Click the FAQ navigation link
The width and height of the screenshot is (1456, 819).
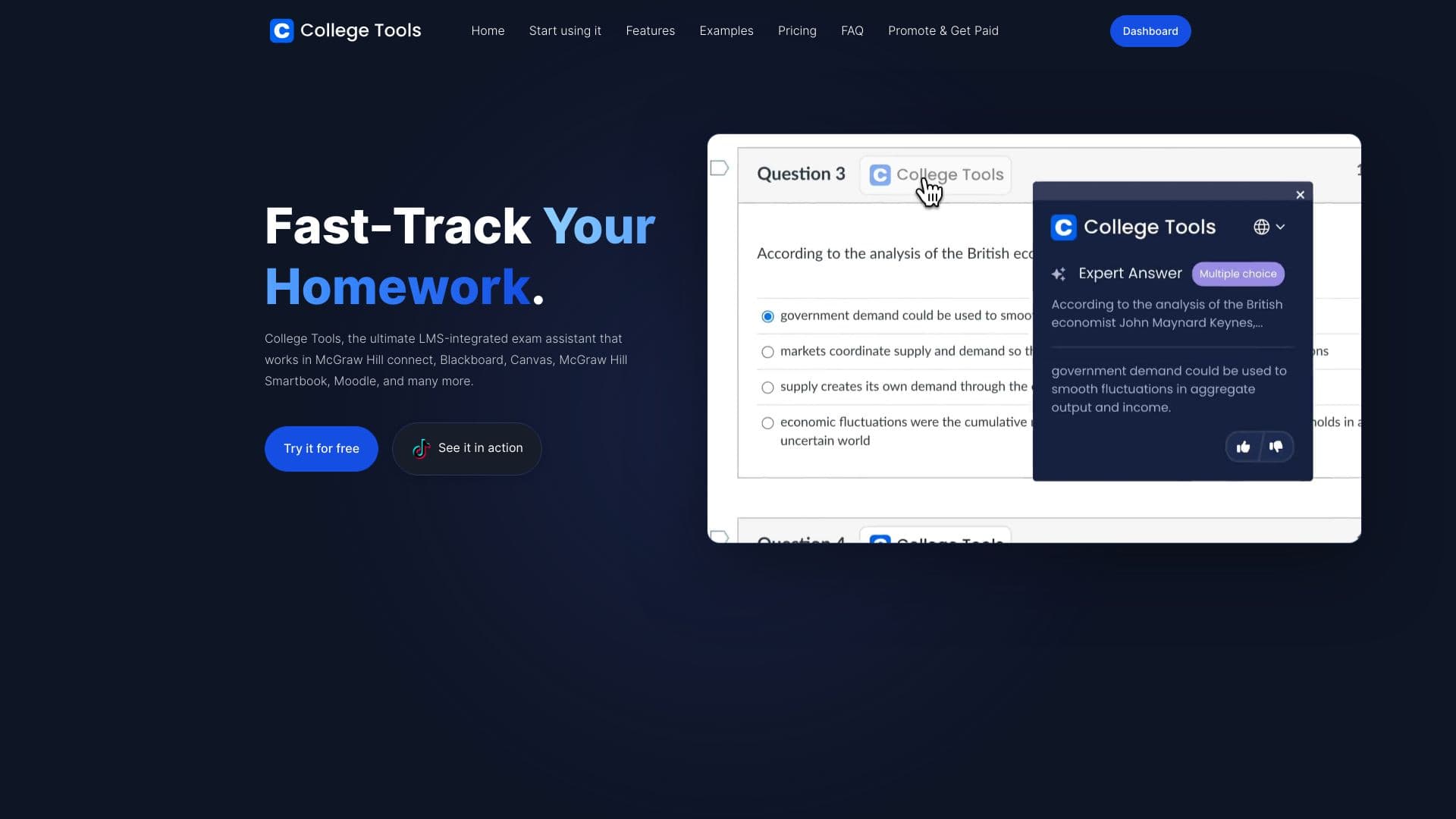click(x=852, y=30)
